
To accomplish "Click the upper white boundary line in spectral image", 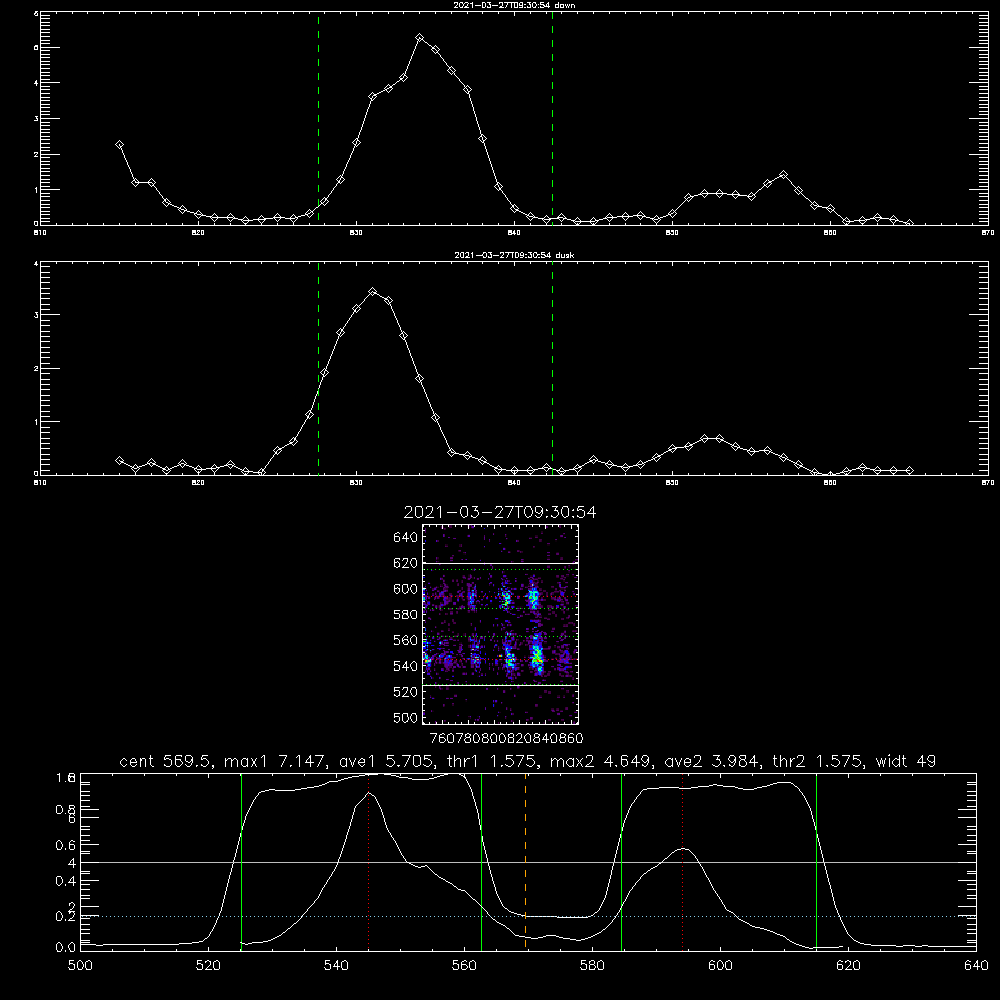I will pos(501,563).
